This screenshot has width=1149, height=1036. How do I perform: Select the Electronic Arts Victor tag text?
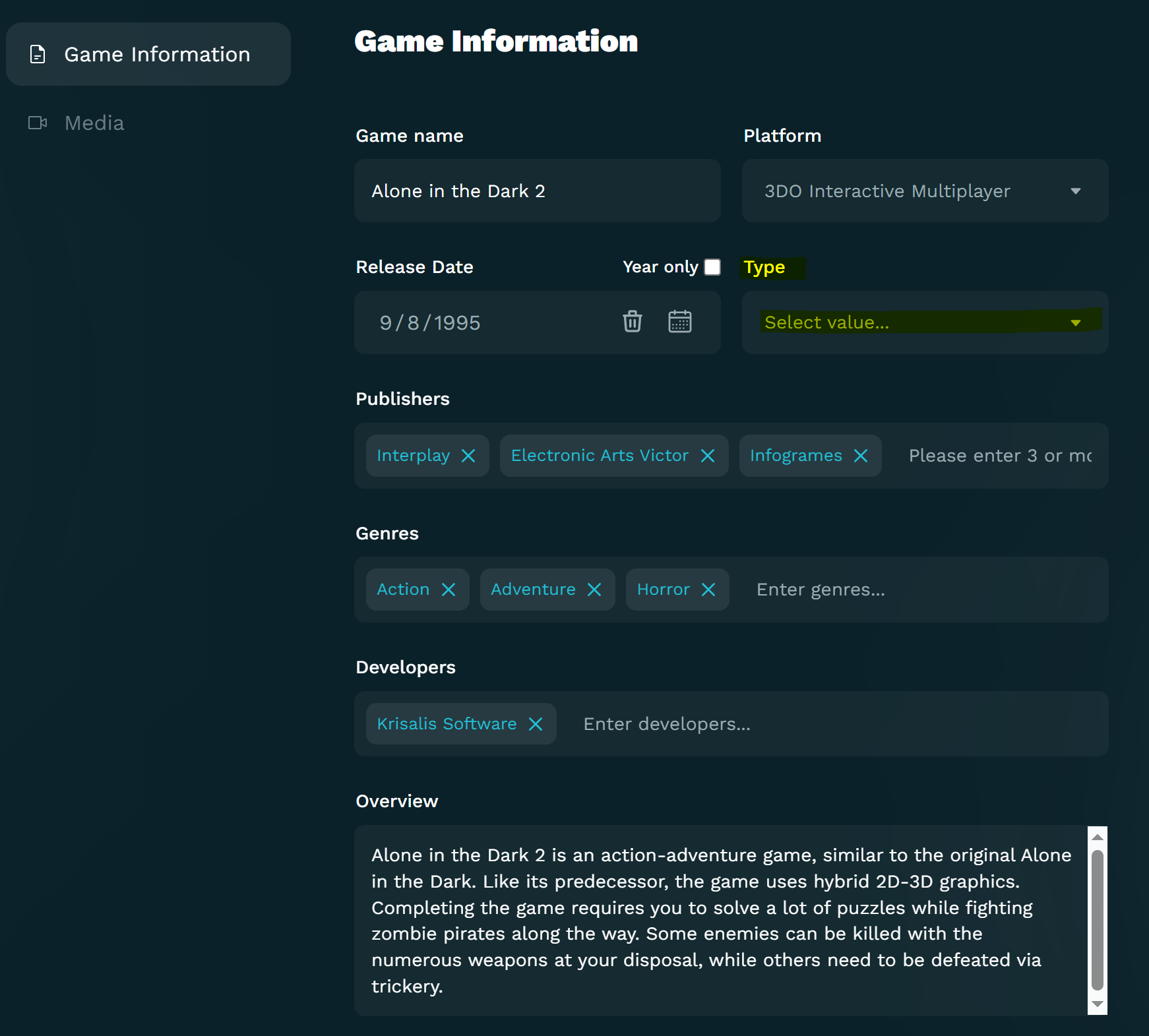point(600,456)
